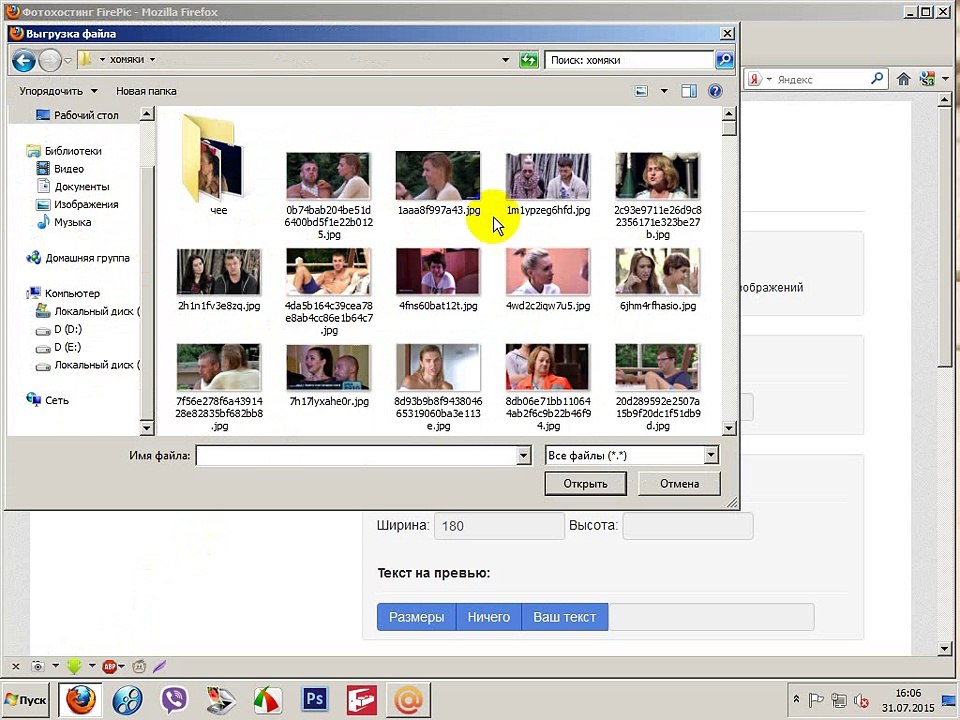Click the search magnifier icon in dialog
Screen dimensions: 960x720
[724, 60]
